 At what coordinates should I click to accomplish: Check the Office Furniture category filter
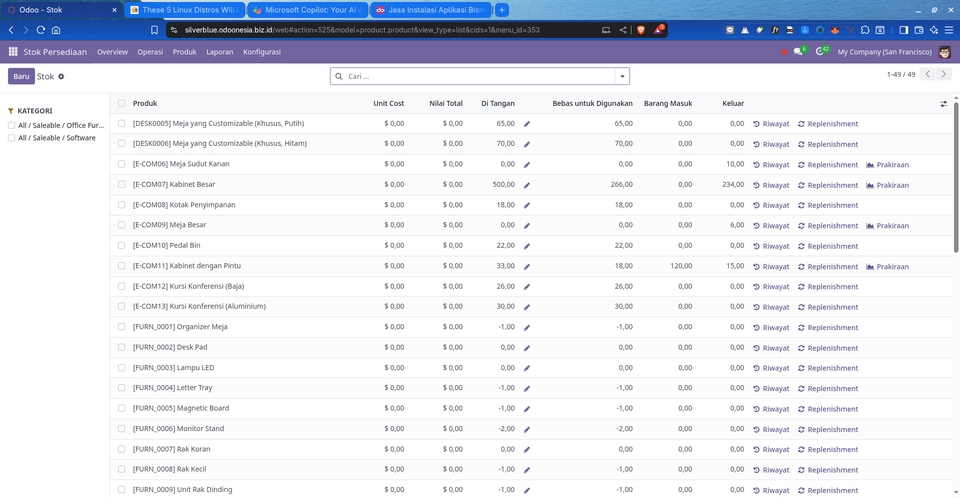coord(11,125)
